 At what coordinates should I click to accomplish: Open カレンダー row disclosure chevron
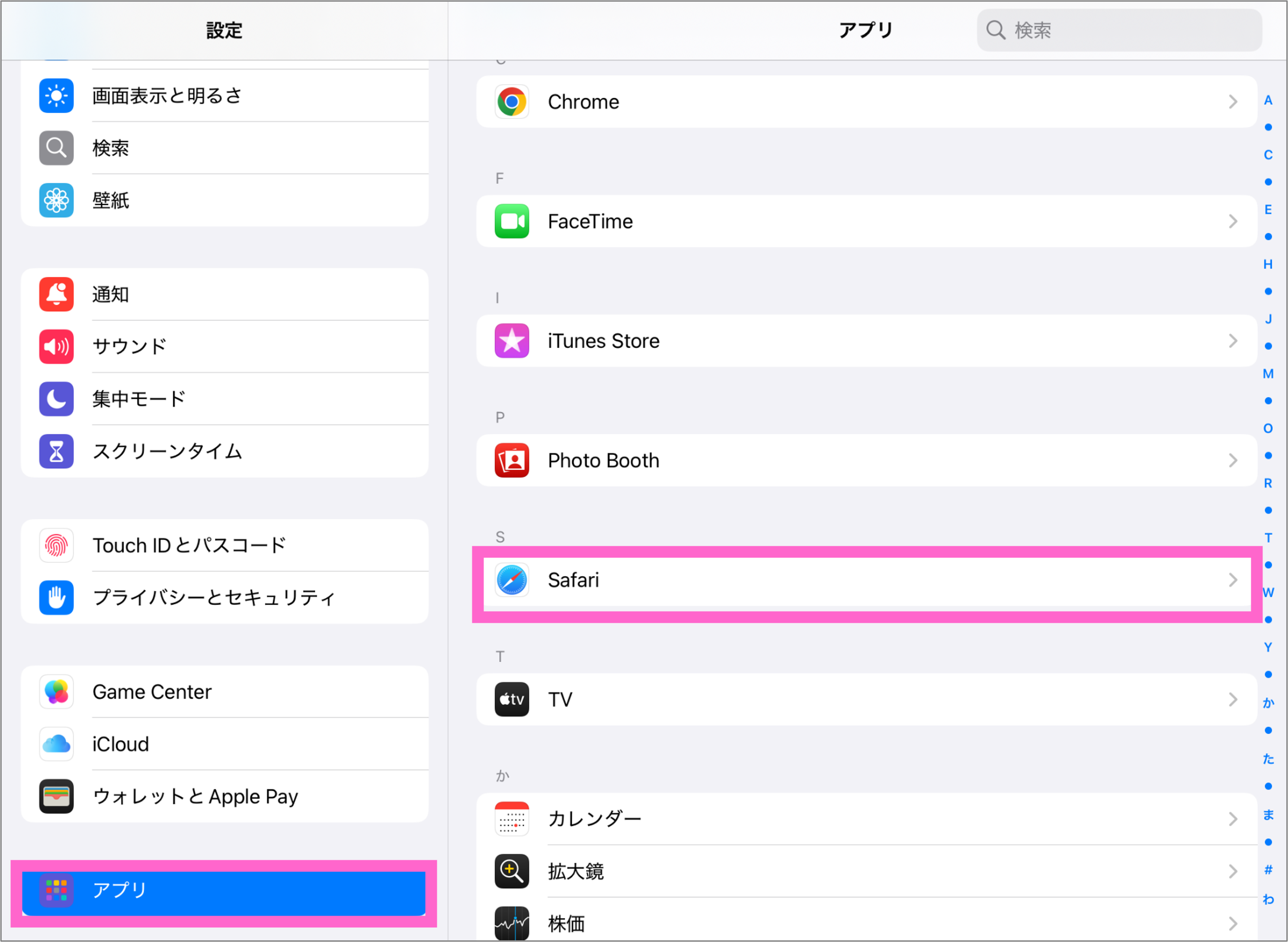pos(1233,819)
